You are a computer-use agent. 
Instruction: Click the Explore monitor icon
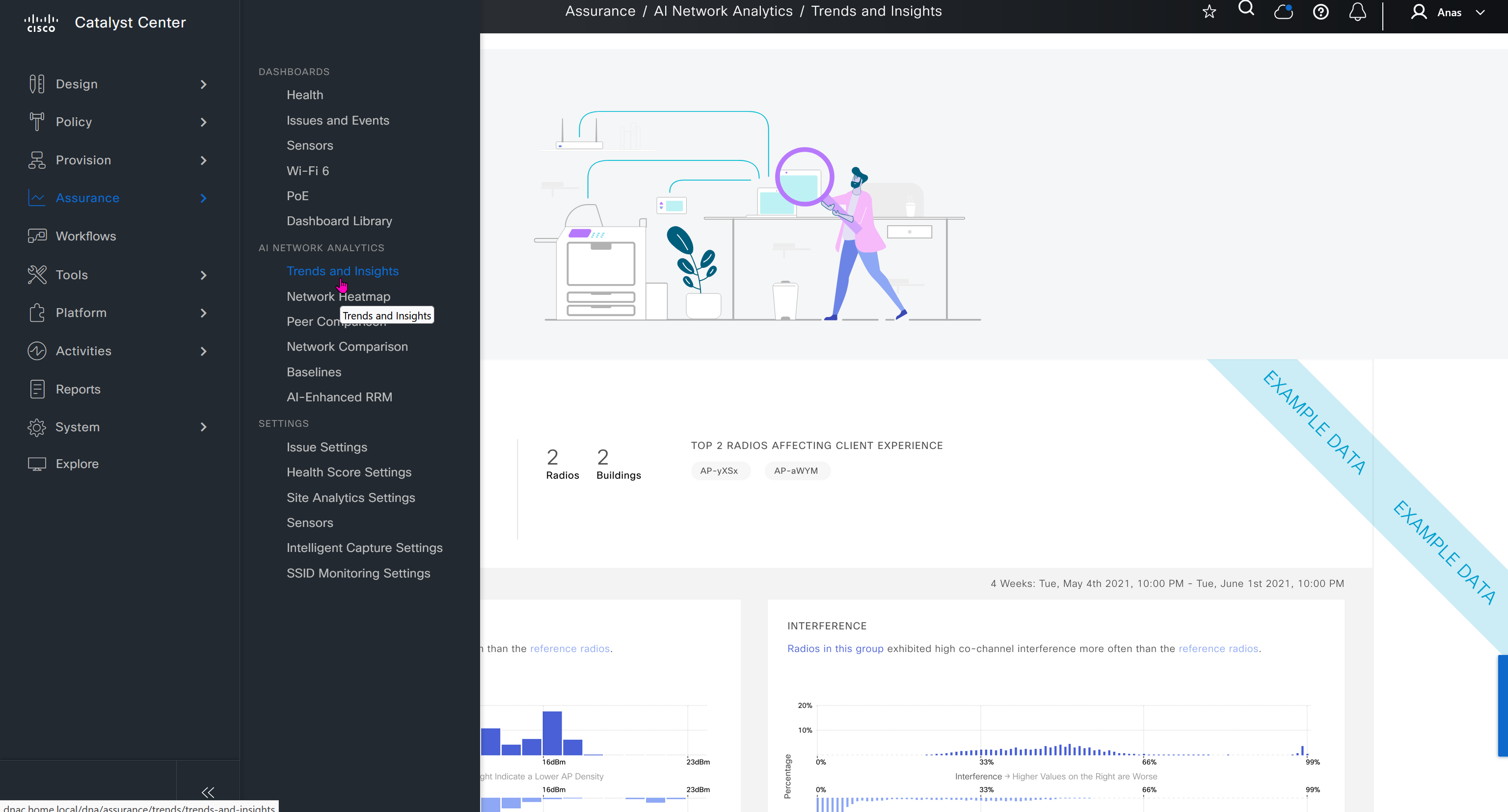tap(37, 464)
